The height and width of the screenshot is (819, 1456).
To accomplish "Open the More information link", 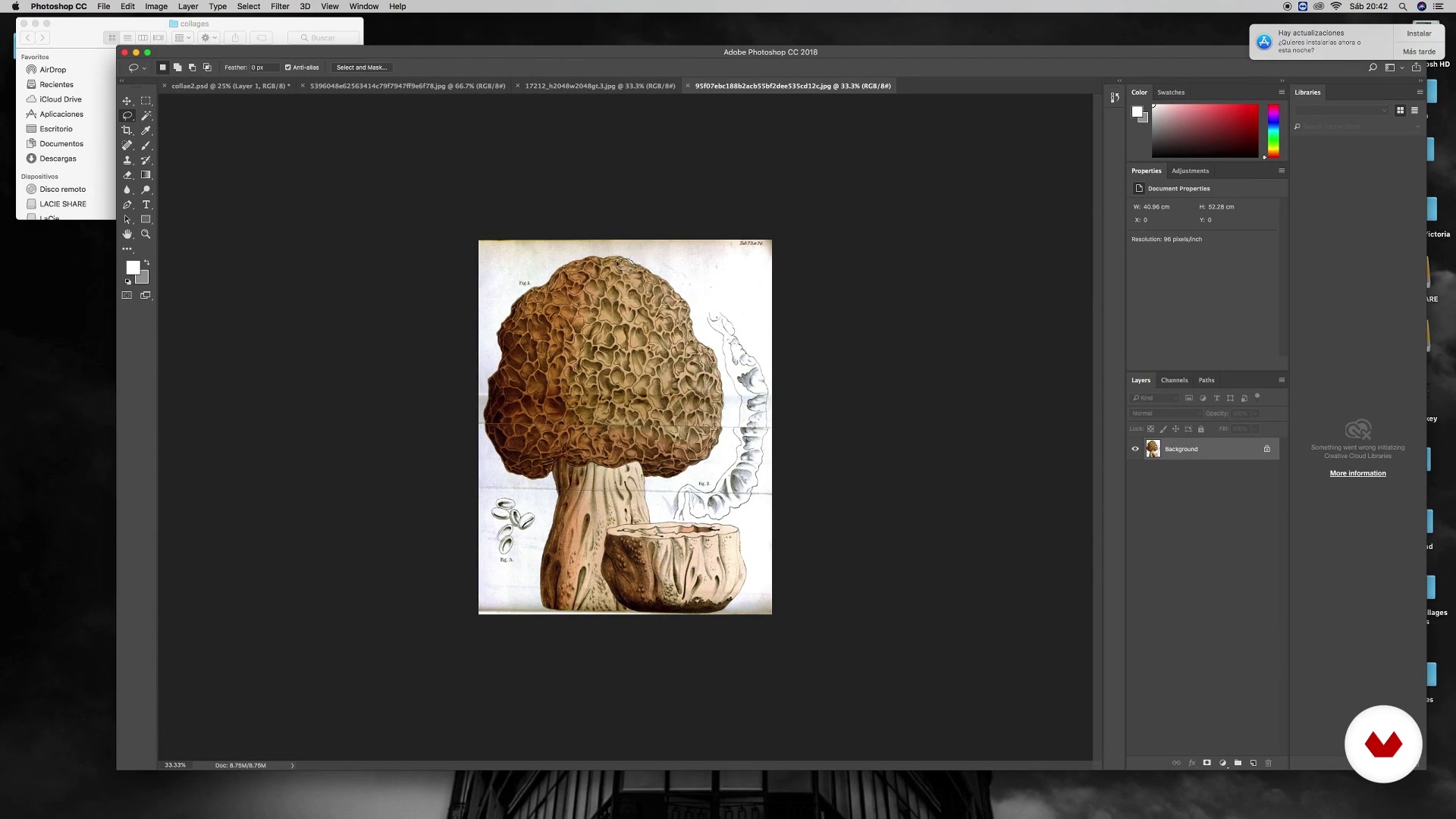I will (1357, 473).
